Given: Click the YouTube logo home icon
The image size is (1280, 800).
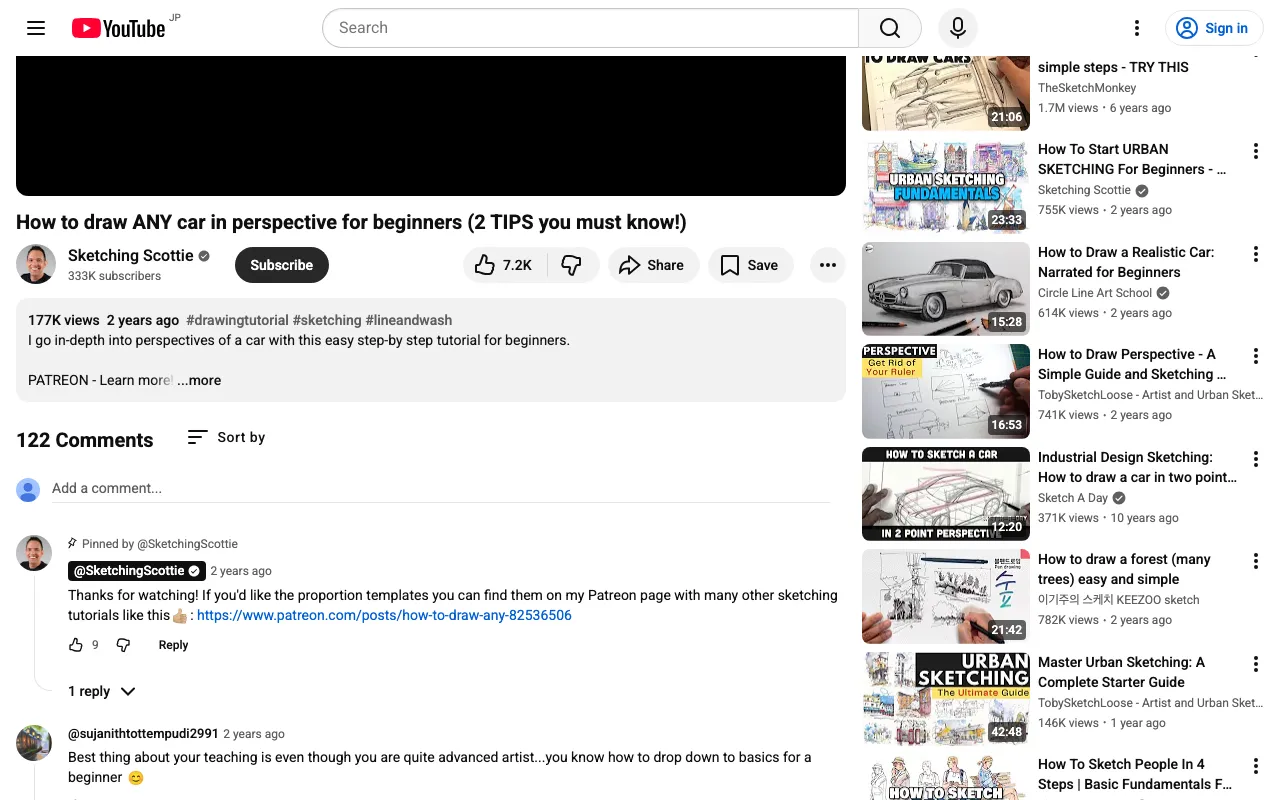Looking at the screenshot, I should (118, 28).
